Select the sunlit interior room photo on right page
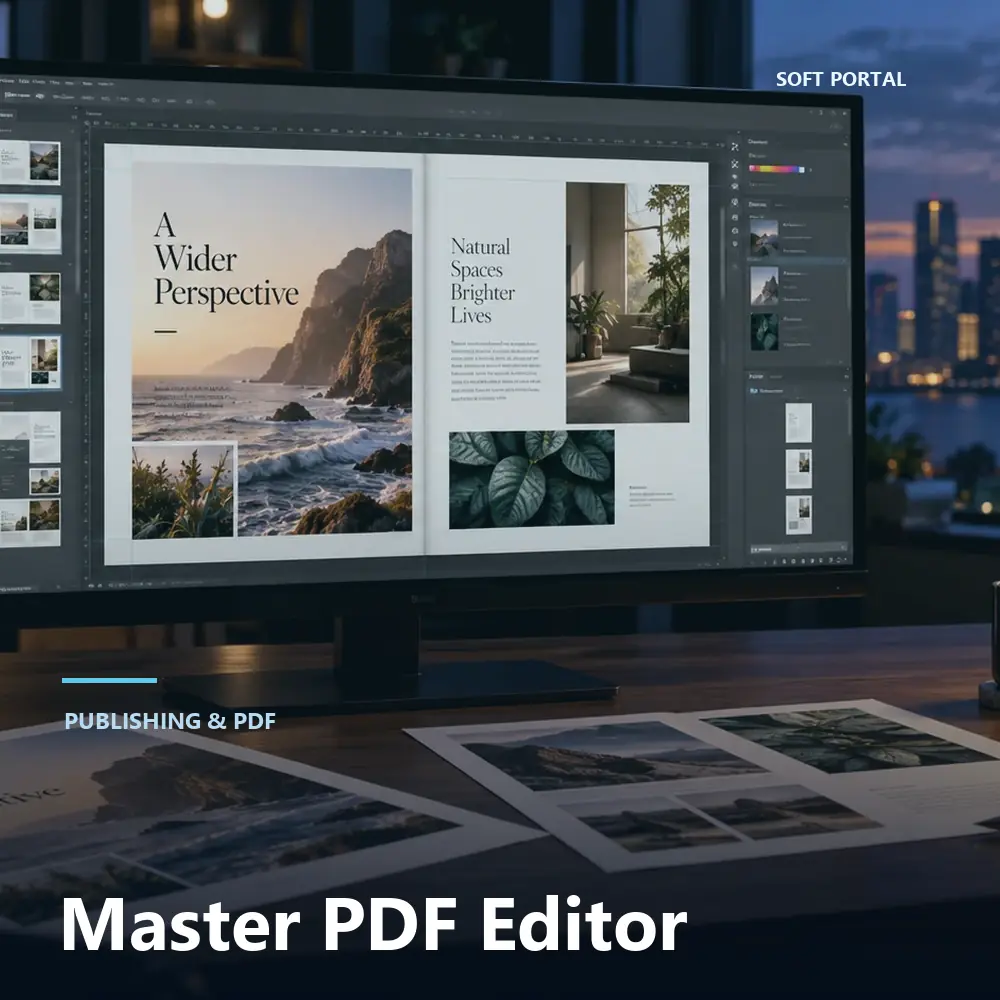The height and width of the screenshot is (1000, 1000). pos(628,302)
